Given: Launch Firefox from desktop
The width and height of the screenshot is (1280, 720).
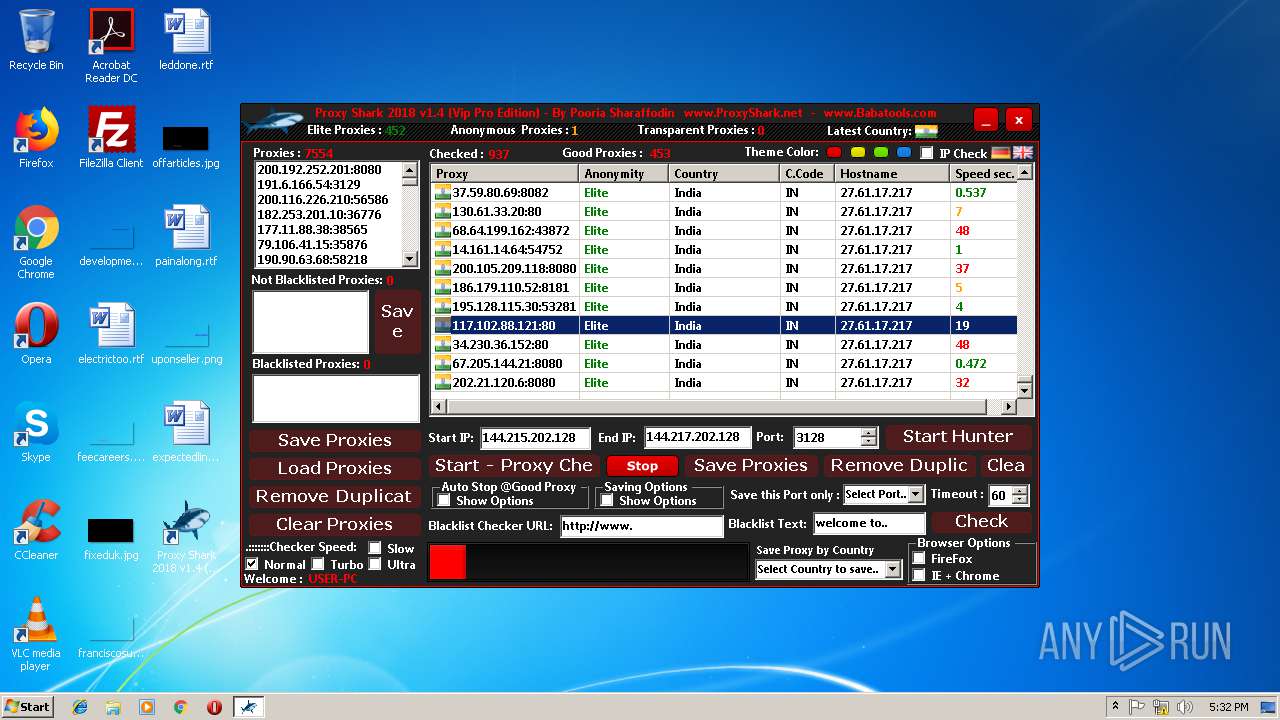Looking at the screenshot, I should coord(36,138).
